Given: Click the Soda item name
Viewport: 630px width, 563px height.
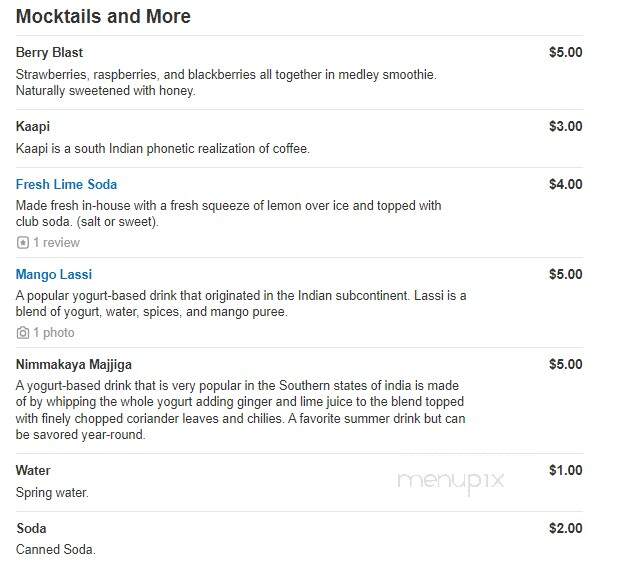Looking at the screenshot, I should [x=31, y=528].
